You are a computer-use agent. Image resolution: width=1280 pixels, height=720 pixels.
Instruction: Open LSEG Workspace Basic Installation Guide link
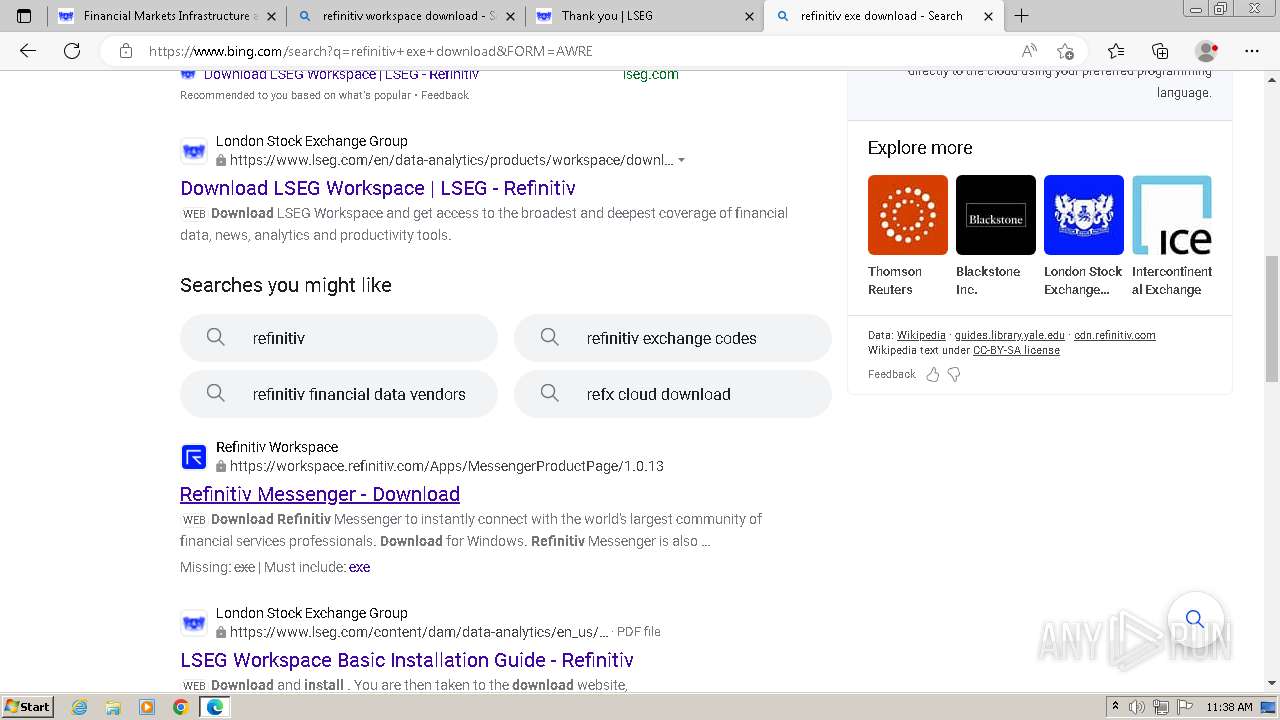(x=407, y=660)
